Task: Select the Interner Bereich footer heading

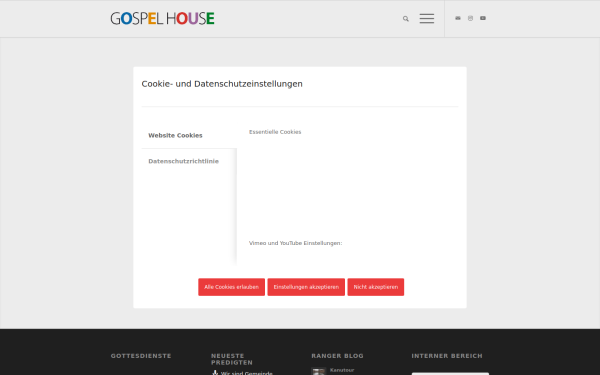Action: tap(447, 356)
